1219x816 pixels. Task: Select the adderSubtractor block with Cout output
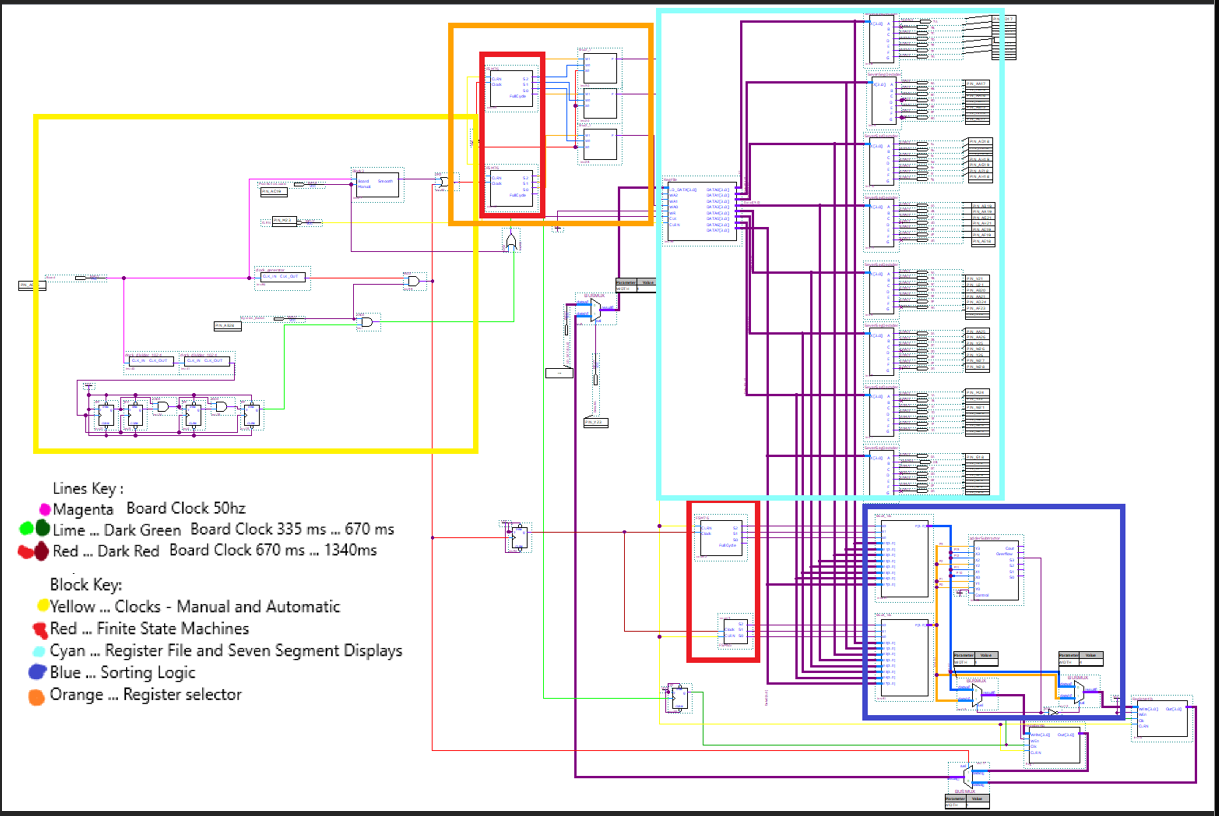click(x=993, y=571)
